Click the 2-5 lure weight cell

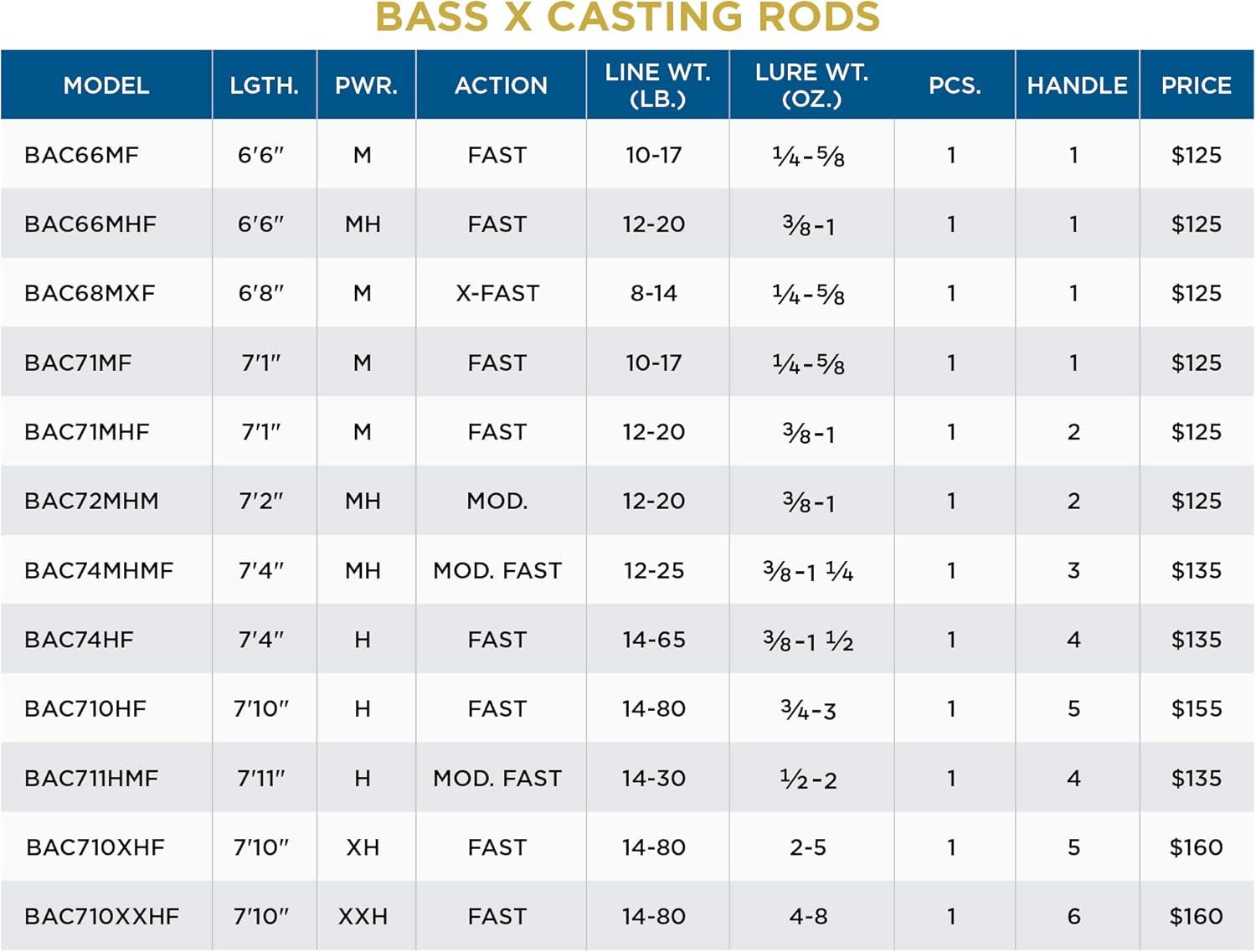click(808, 847)
